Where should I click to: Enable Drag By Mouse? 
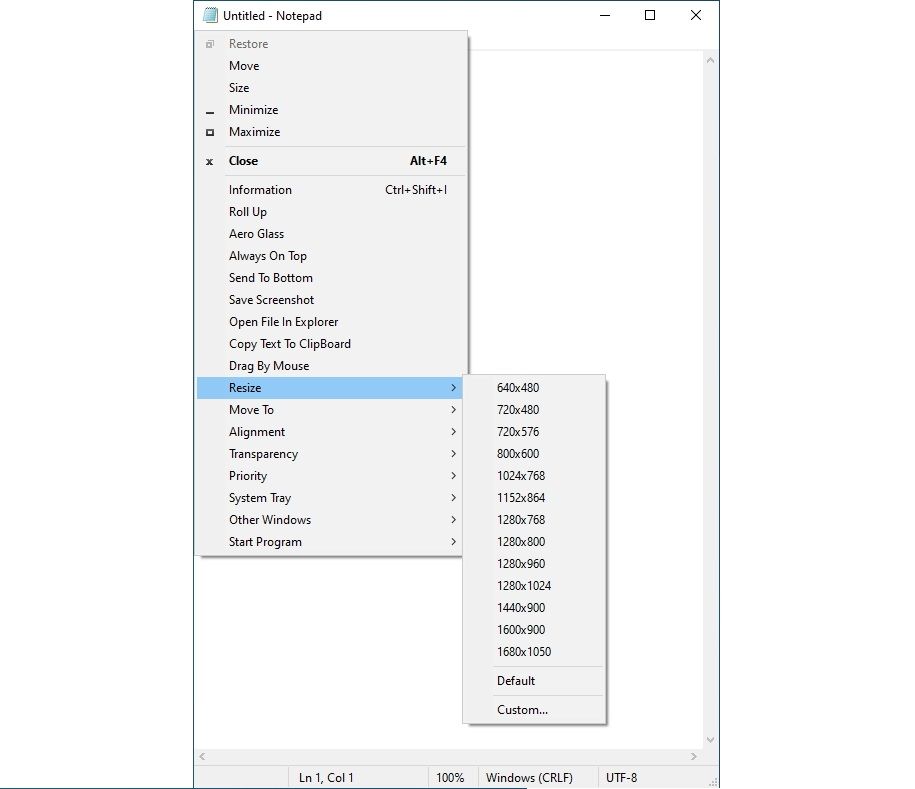(331, 366)
